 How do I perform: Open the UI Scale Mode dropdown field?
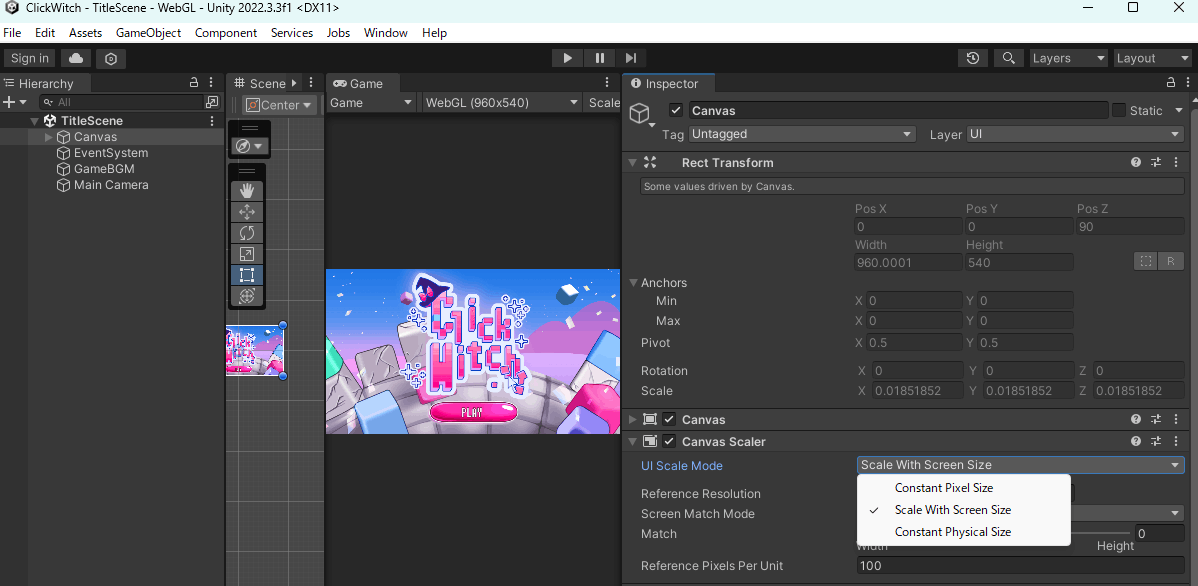(1021, 465)
